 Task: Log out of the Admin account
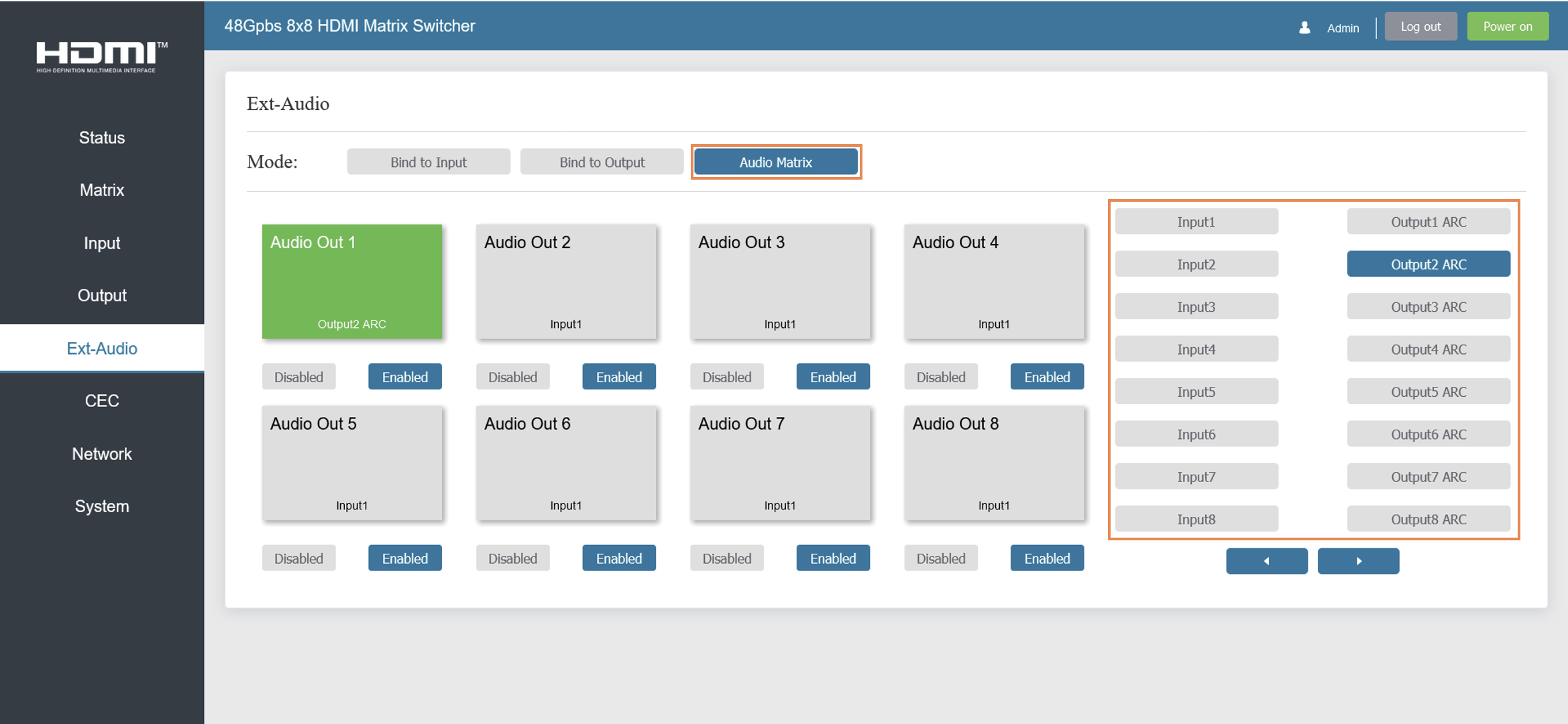pos(1420,27)
